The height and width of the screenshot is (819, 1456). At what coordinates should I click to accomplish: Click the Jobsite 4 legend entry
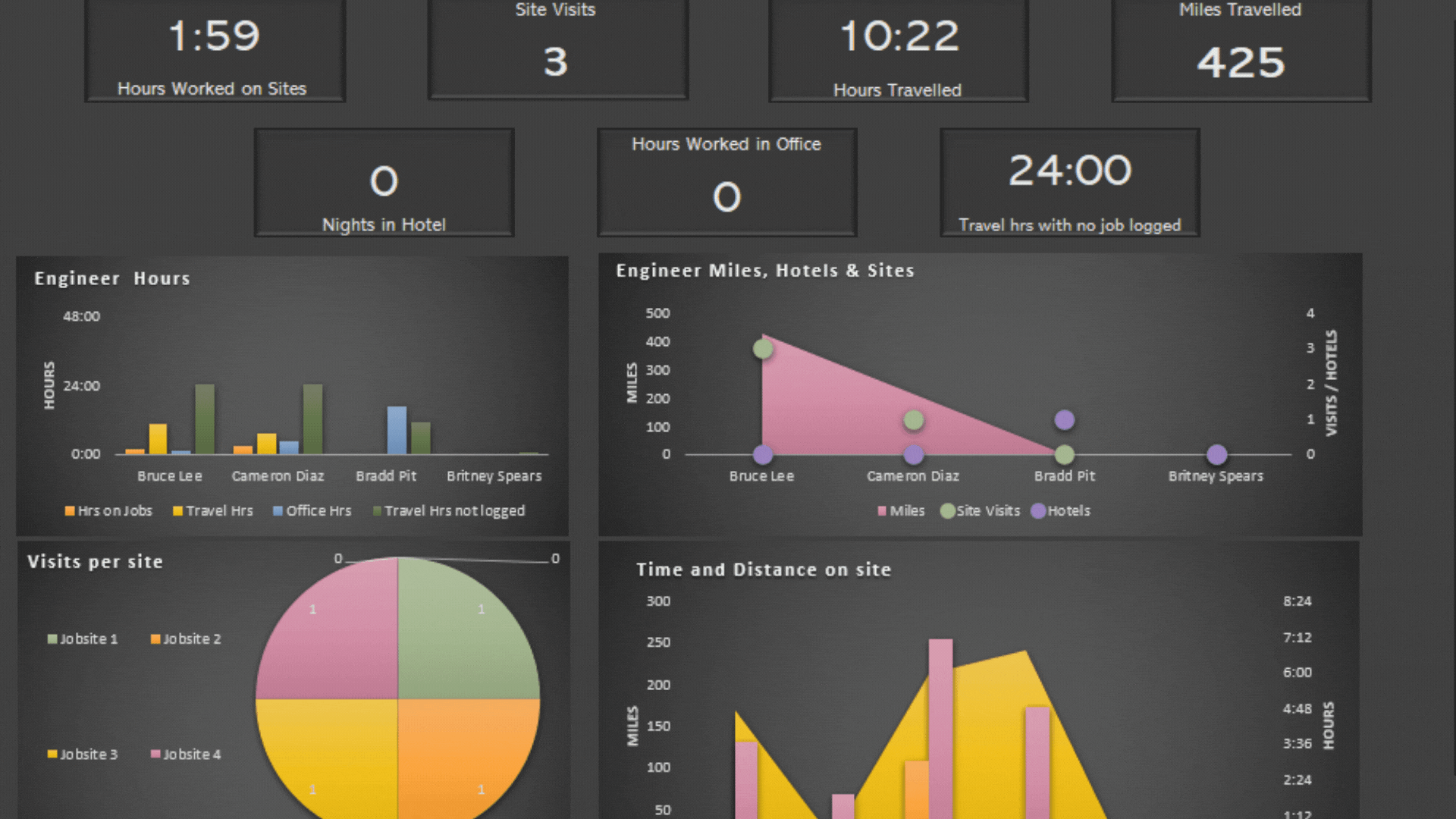point(186,755)
